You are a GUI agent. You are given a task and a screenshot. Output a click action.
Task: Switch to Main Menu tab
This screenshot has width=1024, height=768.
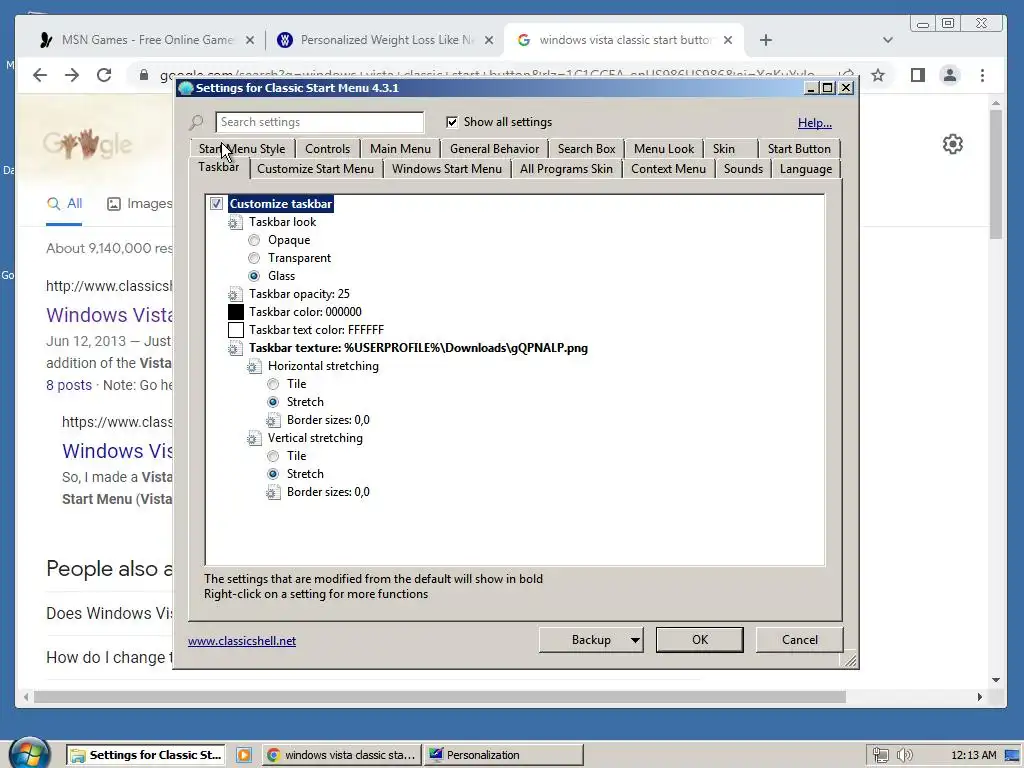400,149
